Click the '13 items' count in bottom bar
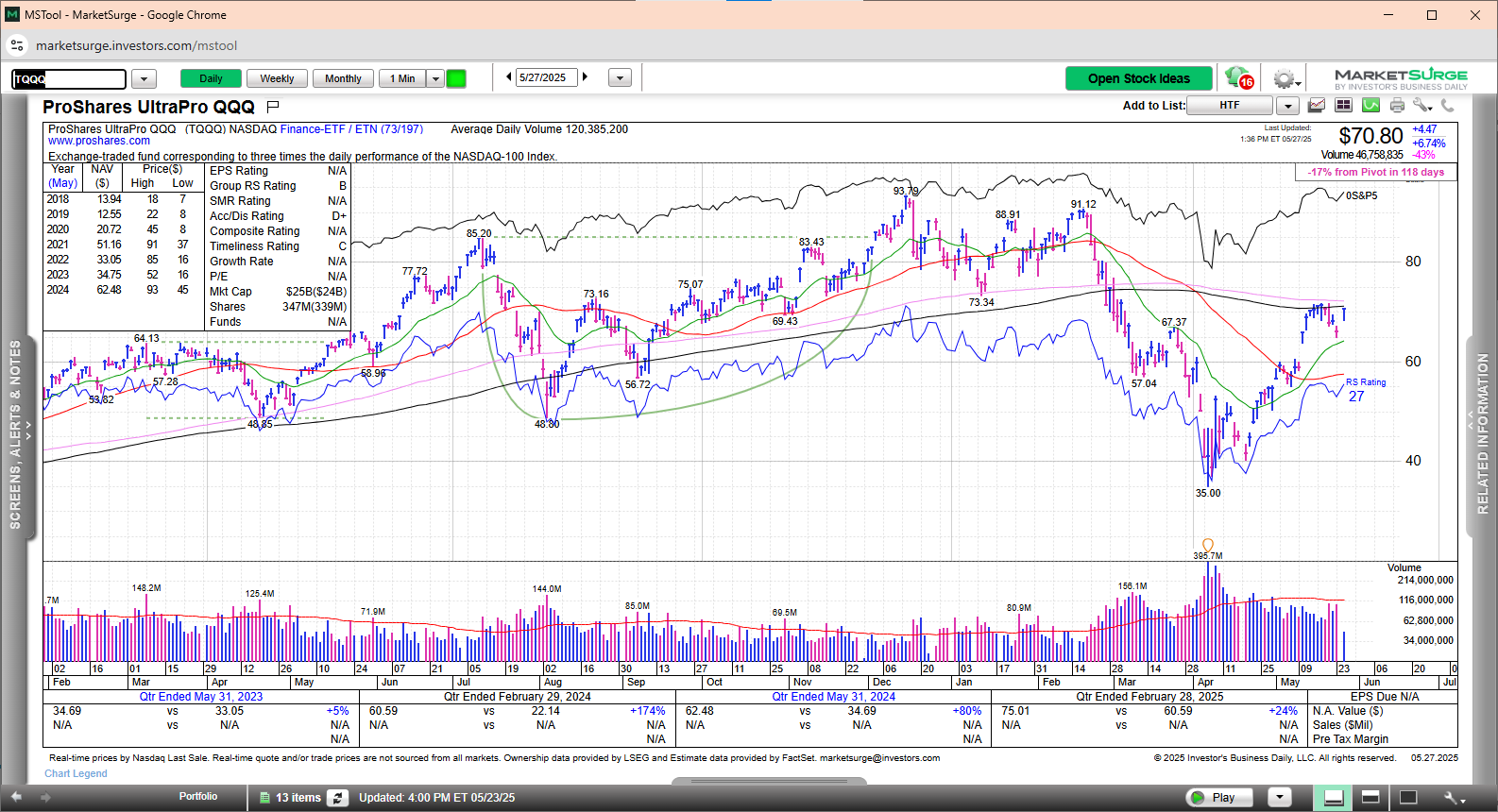The width and height of the screenshot is (1498, 812). [x=298, y=798]
